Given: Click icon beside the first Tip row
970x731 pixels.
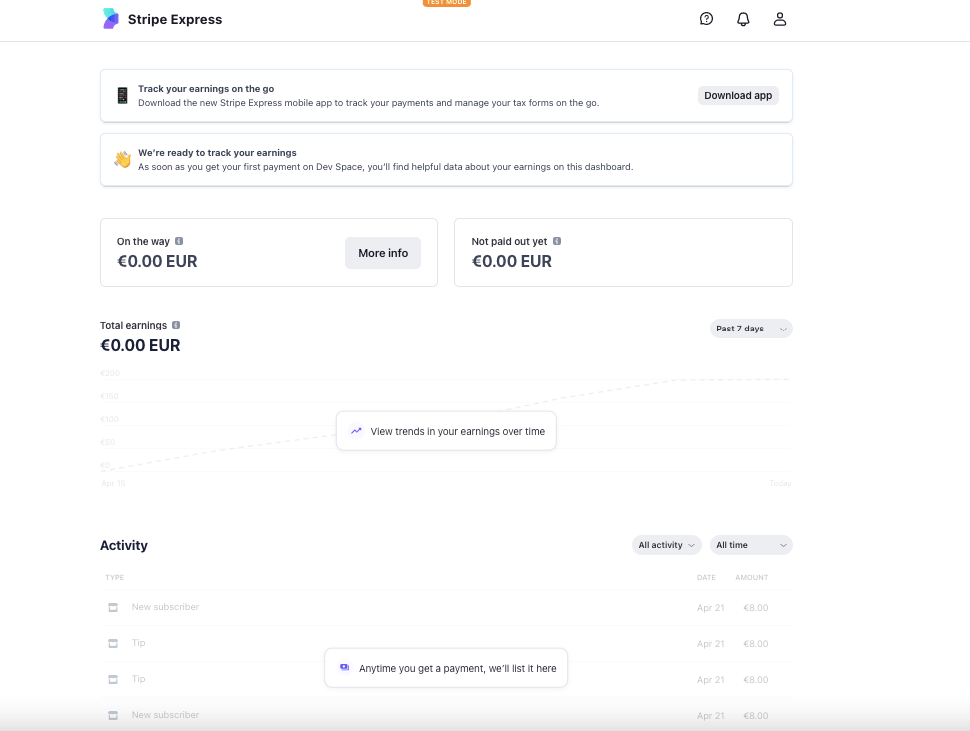Looking at the screenshot, I should (x=113, y=643).
